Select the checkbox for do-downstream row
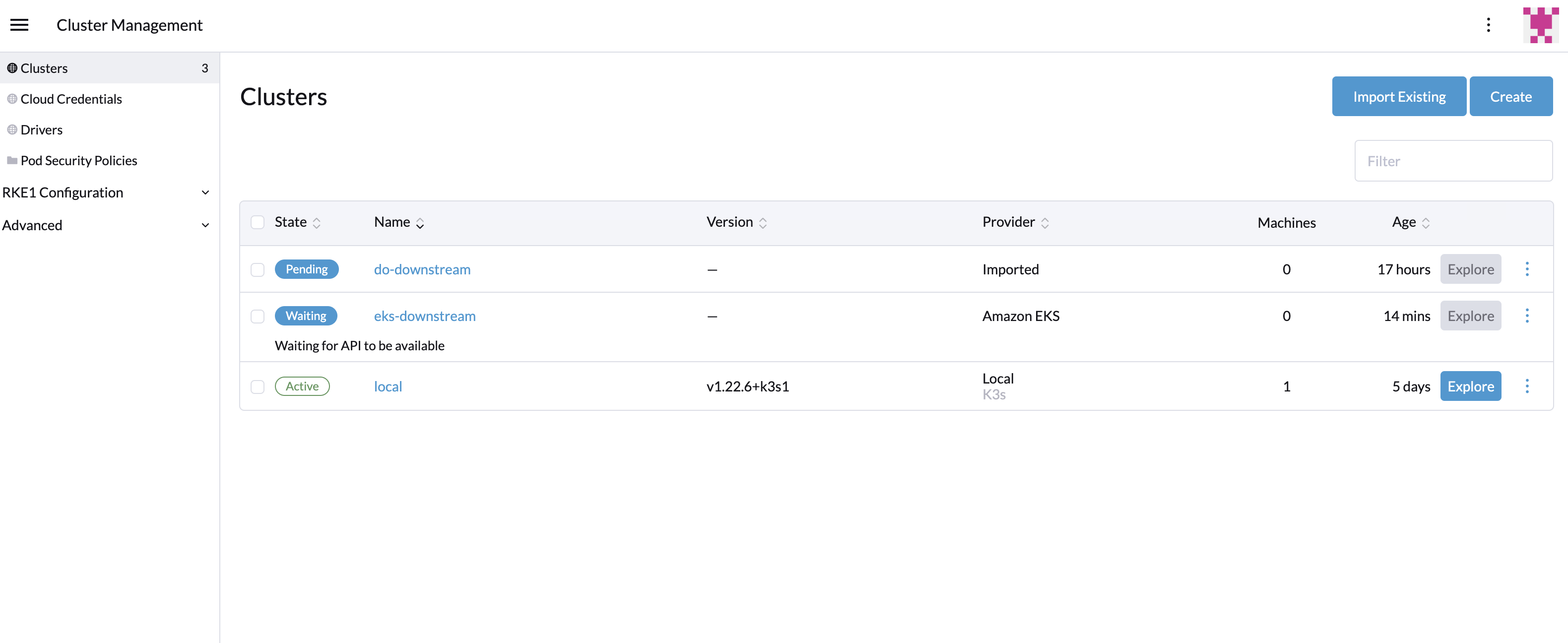The width and height of the screenshot is (1568, 643). pyautogui.click(x=258, y=269)
